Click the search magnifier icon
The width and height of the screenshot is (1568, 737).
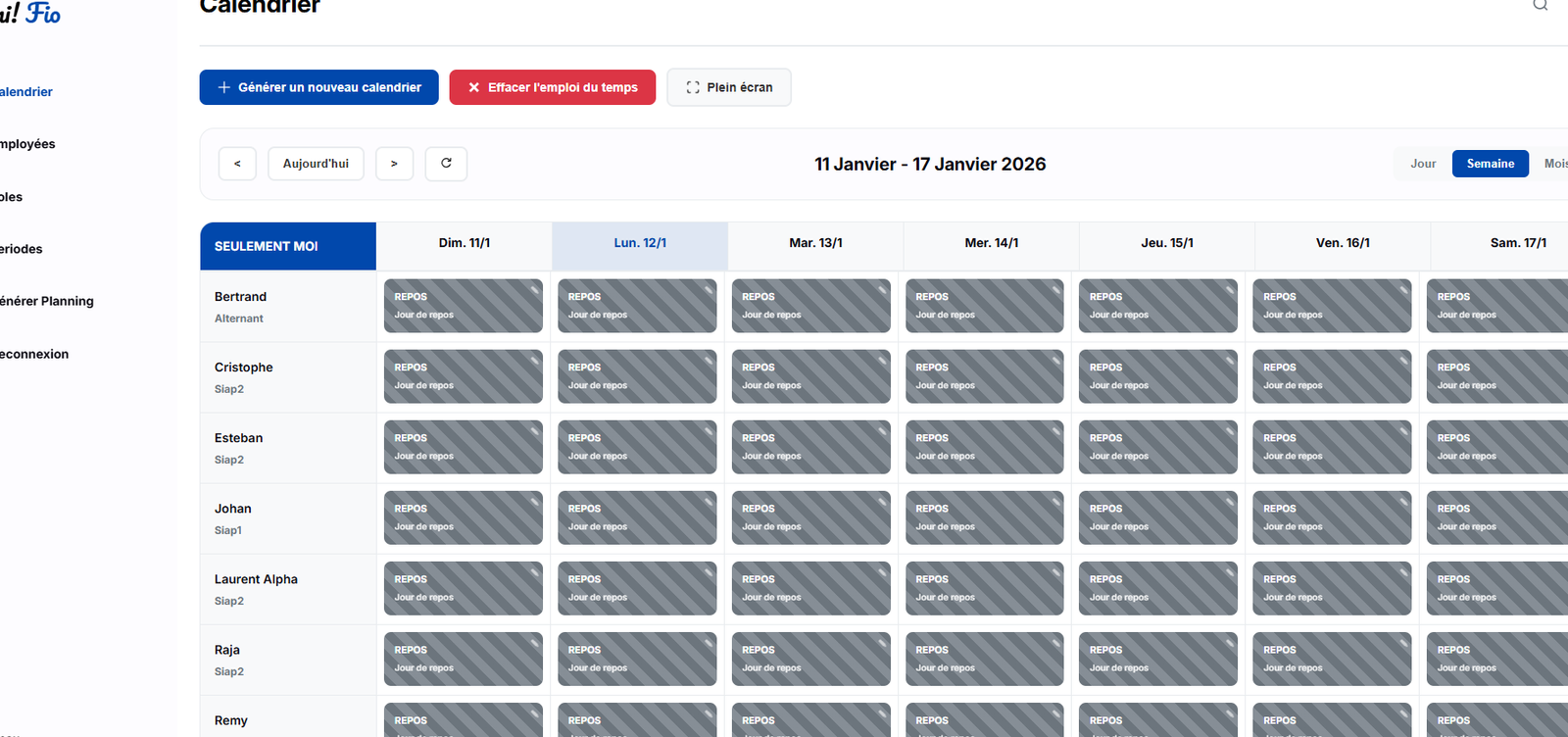click(x=1540, y=5)
